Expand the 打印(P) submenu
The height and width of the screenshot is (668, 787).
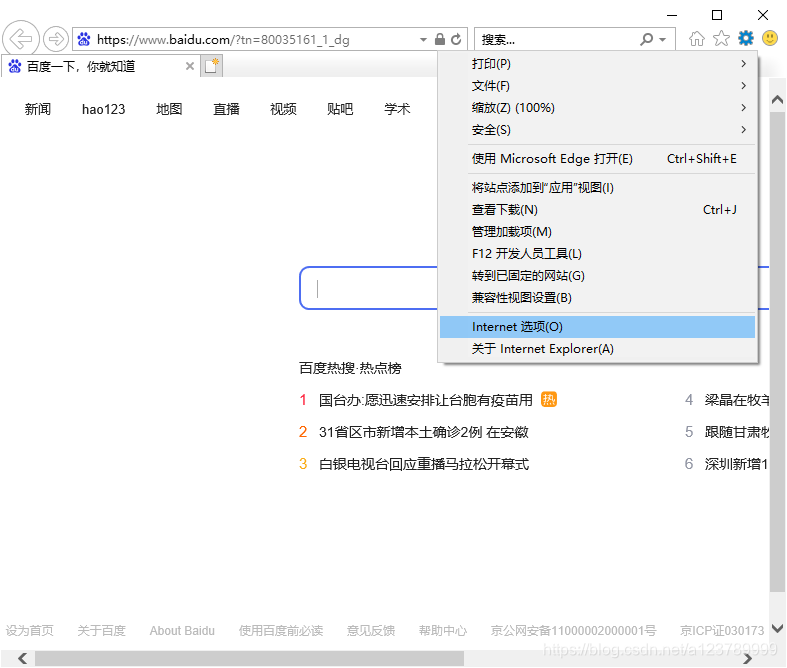597,64
